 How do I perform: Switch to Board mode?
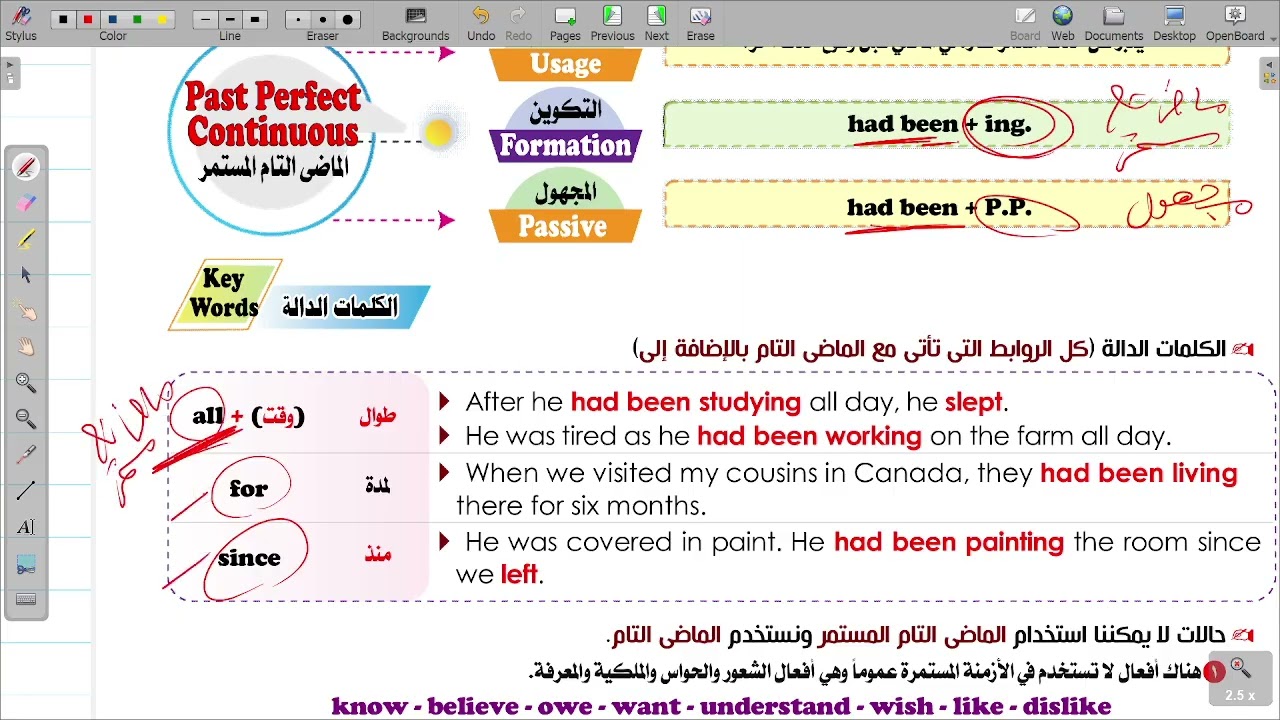click(1025, 23)
